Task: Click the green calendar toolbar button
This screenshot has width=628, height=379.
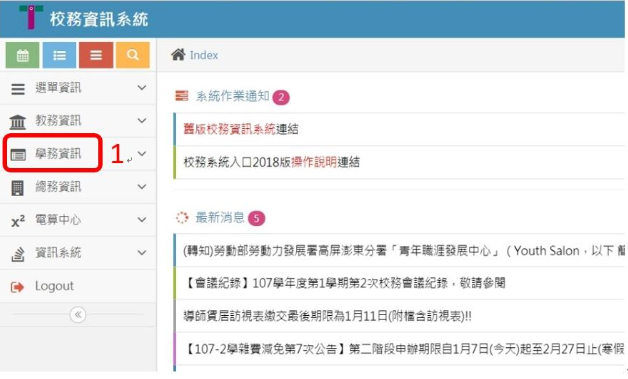Action: pyautogui.click(x=22, y=55)
